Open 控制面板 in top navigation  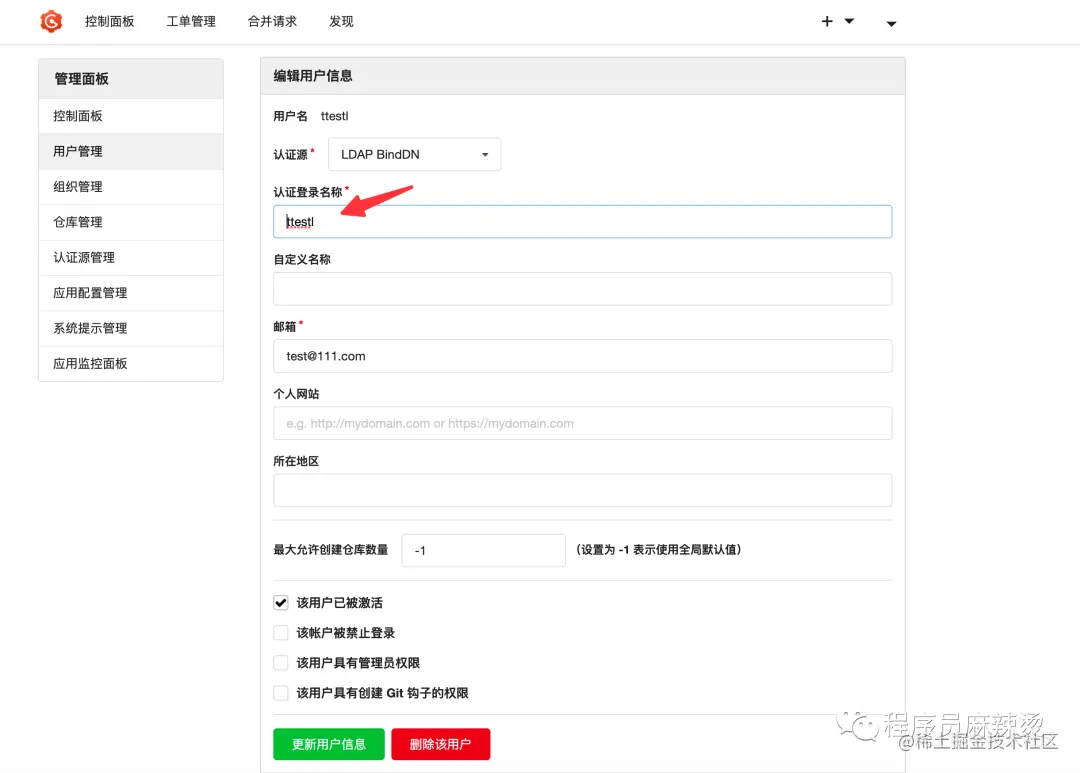[110, 21]
